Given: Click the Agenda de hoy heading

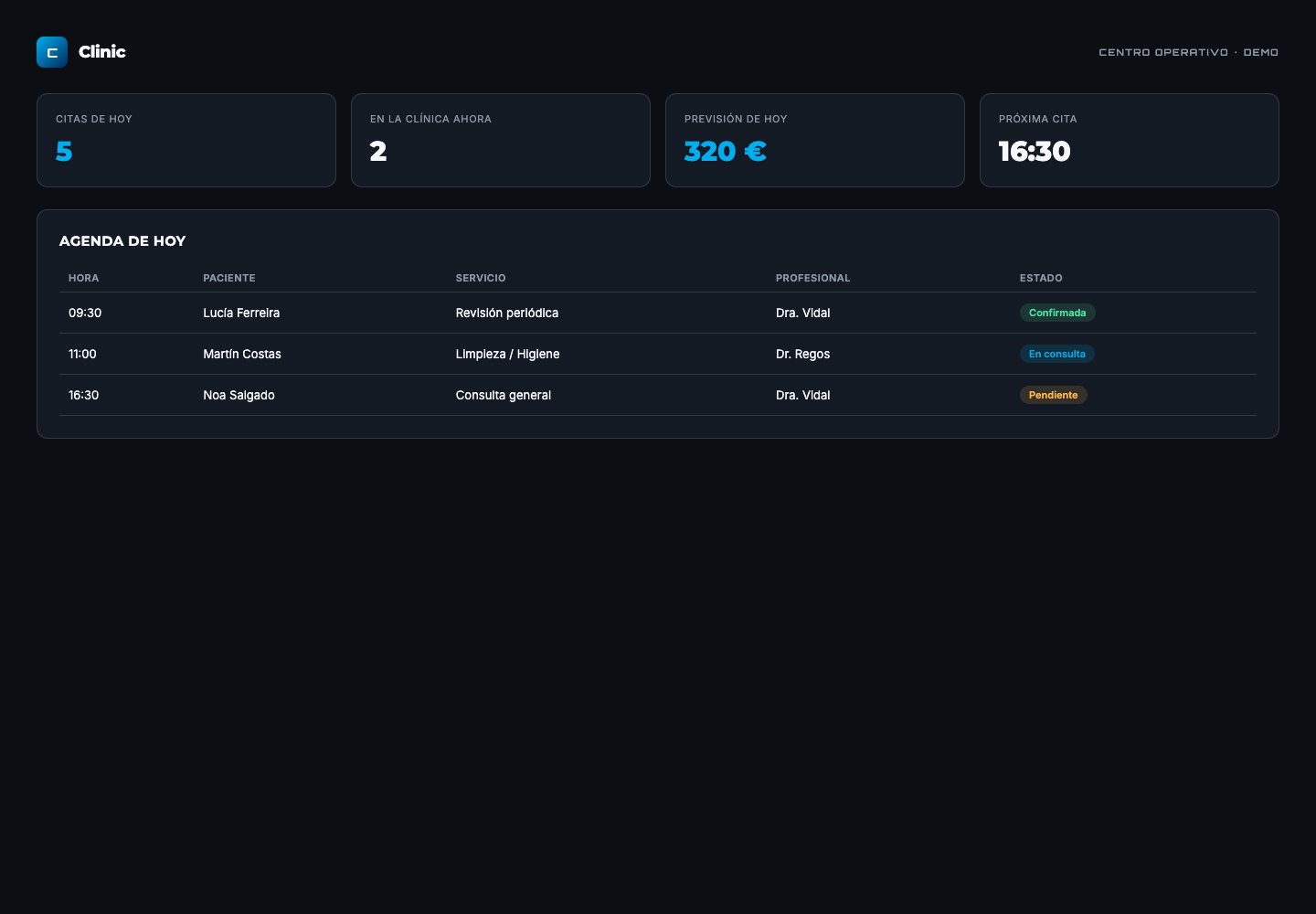Looking at the screenshot, I should coord(122,241).
